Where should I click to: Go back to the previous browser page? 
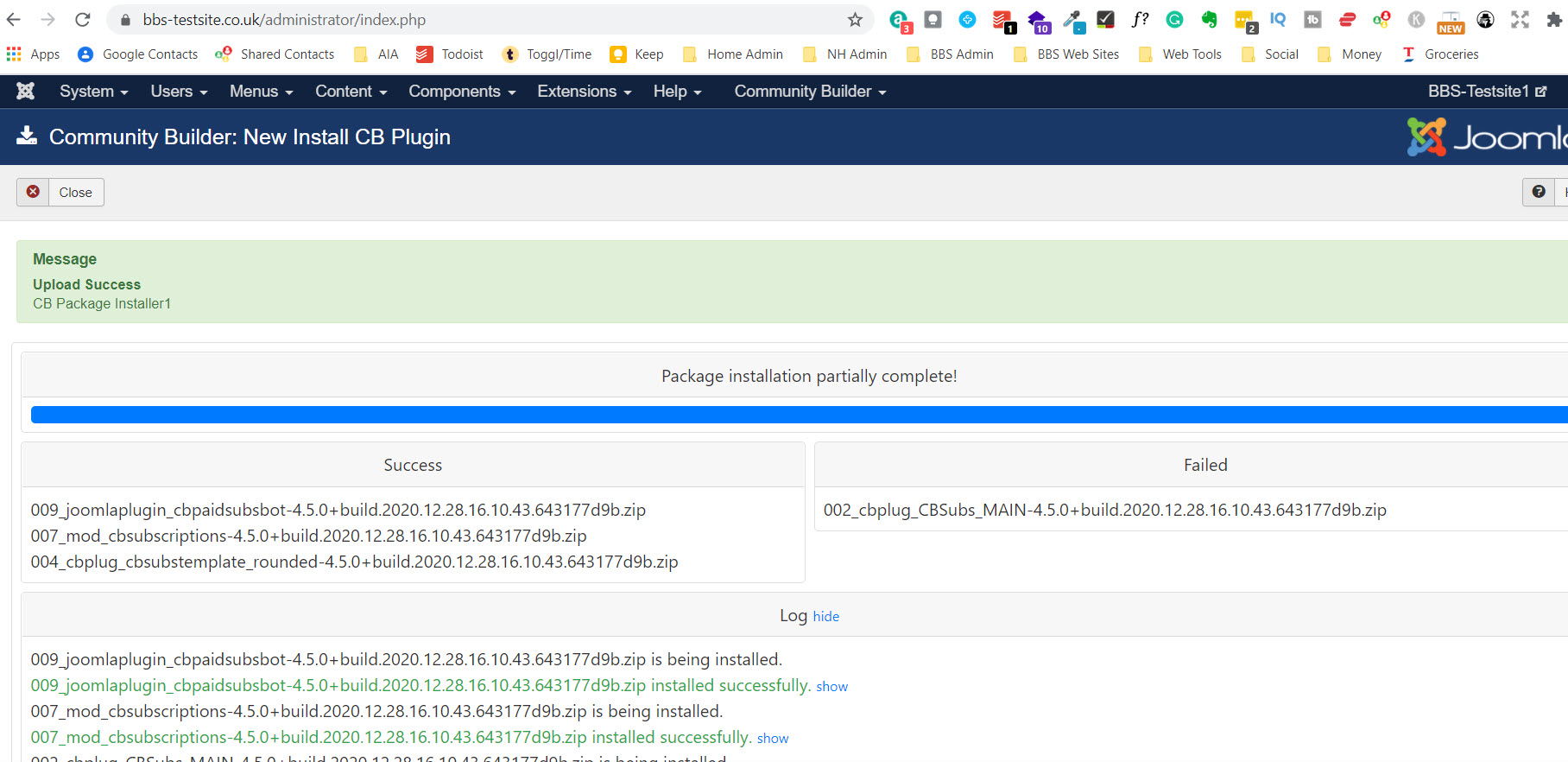(14, 19)
